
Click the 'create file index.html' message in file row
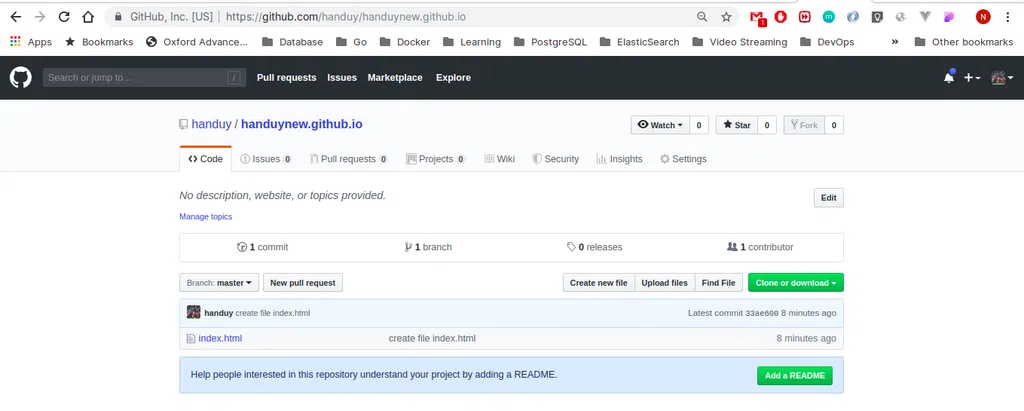pyautogui.click(x=432, y=338)
